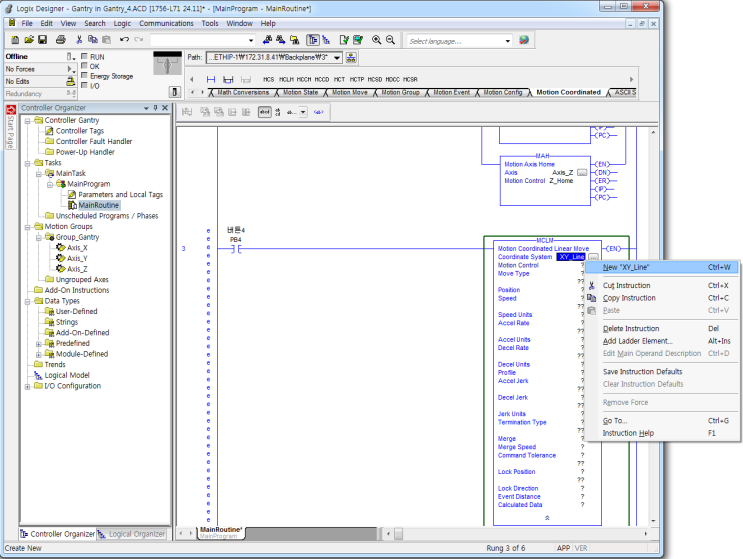
Task: Toggle the Energy Storage status checkbox
Action: [84, 76]
